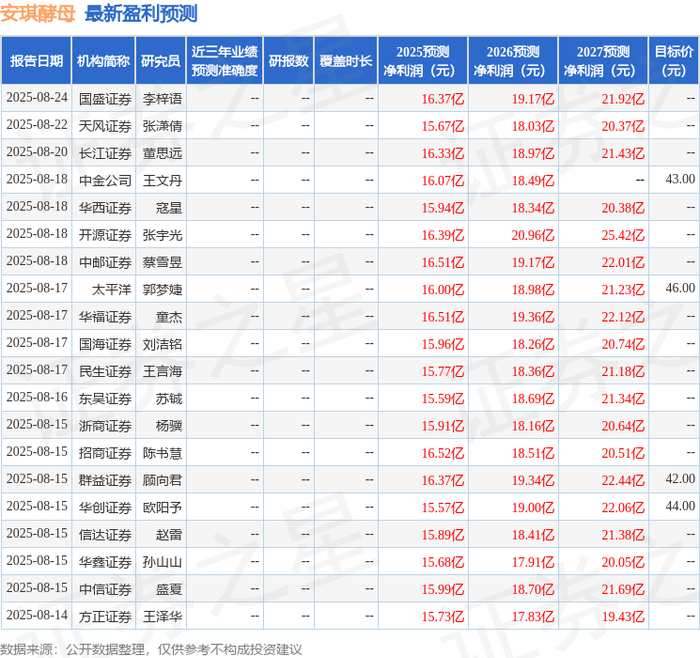The image size is (700, 658).
Task: Click the 19.00亿 forecast value
Action: click(x=533, y=507)
